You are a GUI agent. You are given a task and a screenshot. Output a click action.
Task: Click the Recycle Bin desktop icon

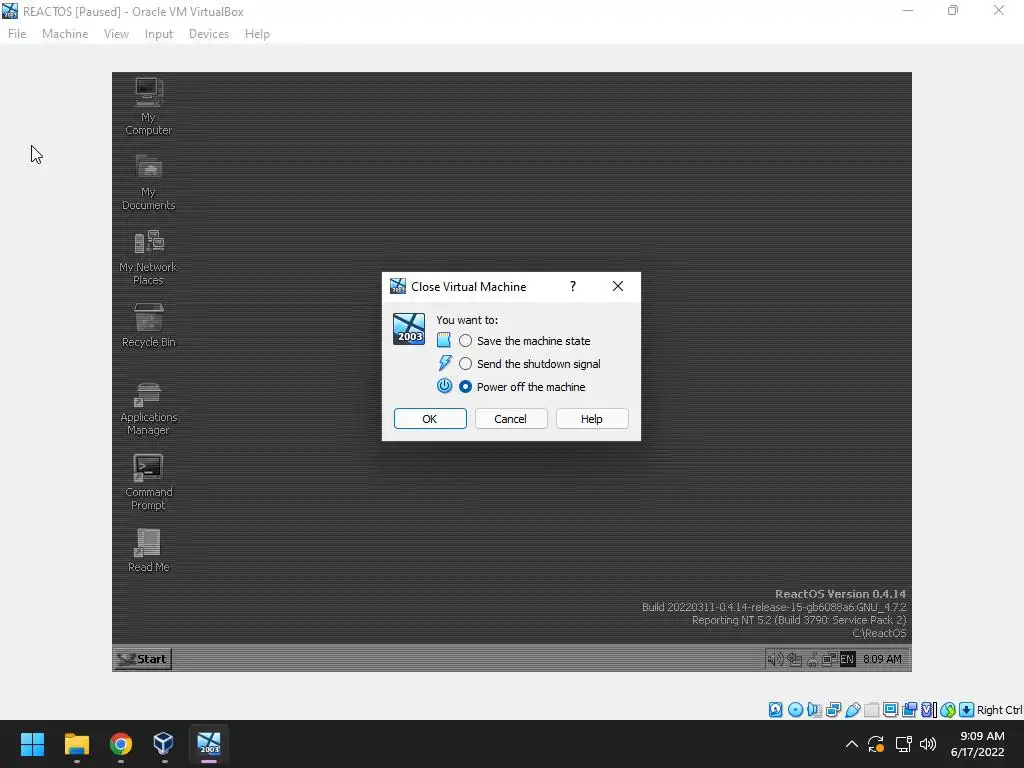click(x=148, y=325)
